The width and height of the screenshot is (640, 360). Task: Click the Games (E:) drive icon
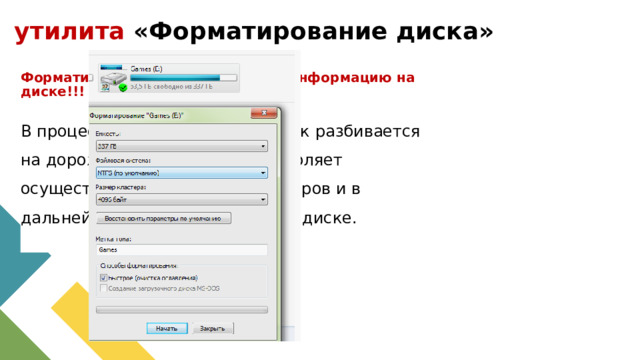click(x=113, y=79)
